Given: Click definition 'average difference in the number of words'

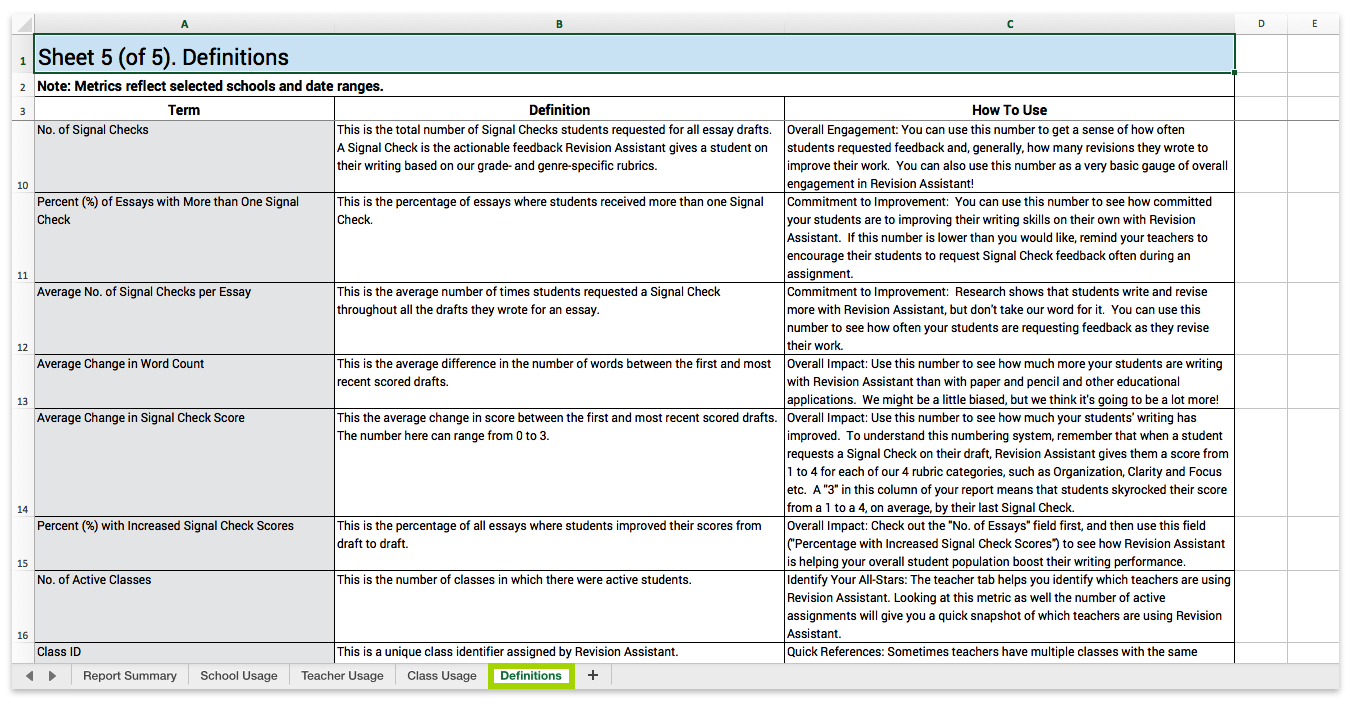Looking at the screenshot, I should tap(559, 382).
